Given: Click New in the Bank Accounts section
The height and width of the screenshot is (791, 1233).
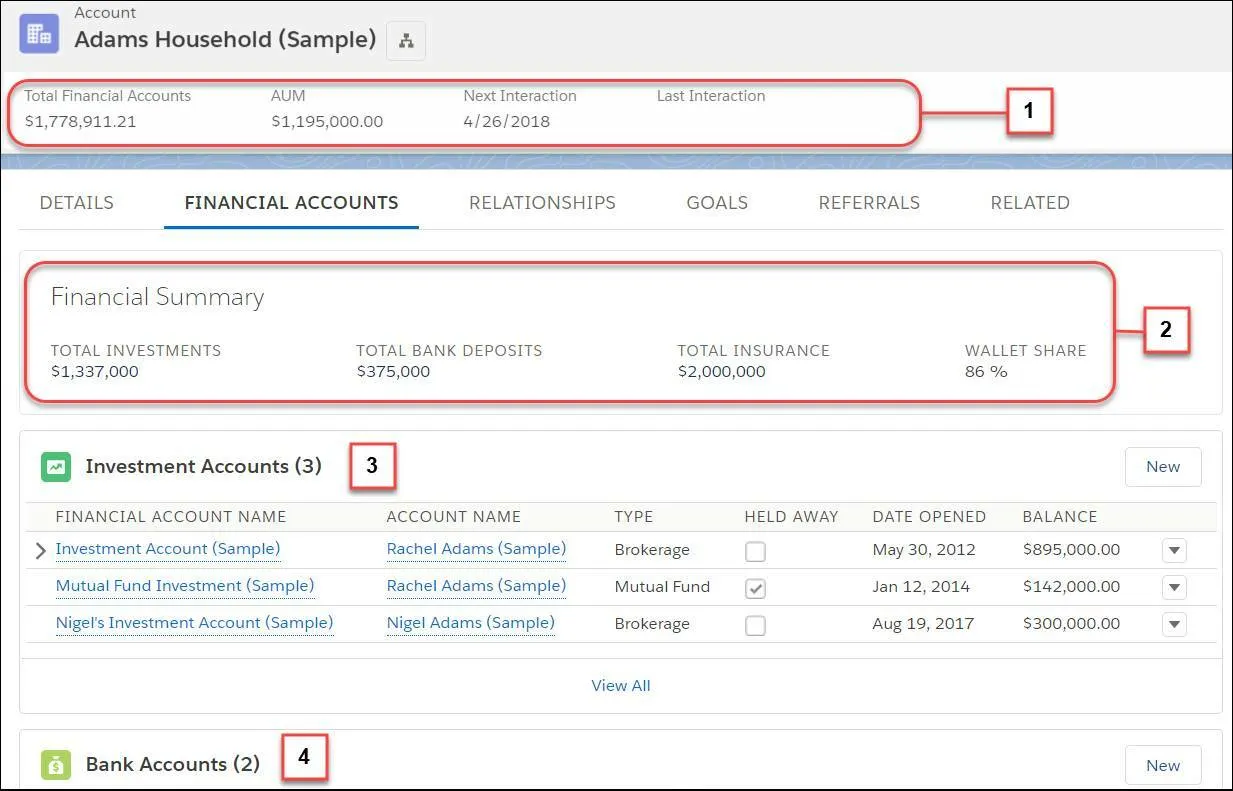Looking at the screenshot, I should tap(1162, 764).
